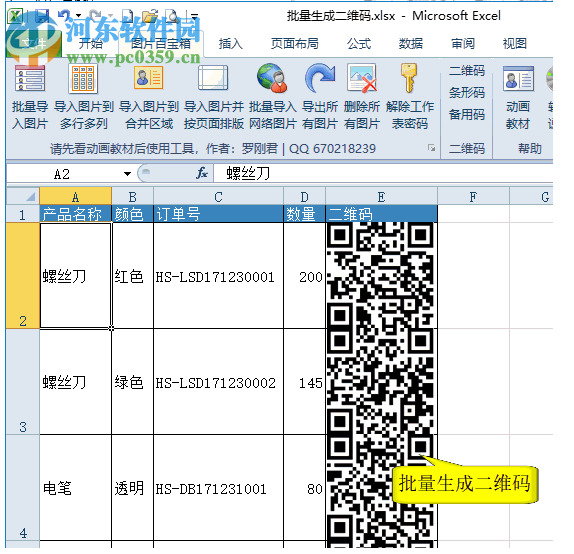Click header cell 颜色
Image resolution: width=574 pixels, height=554 pixels.
click(x=133, y=214)
